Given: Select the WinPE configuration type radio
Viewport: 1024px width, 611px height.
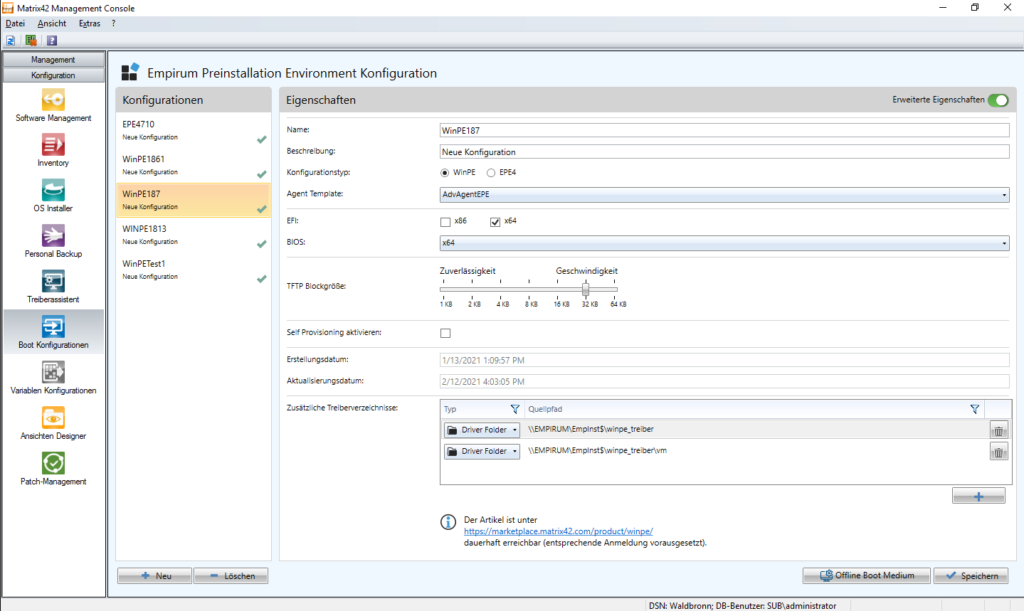Looking at the screenshot, I should click(x=445, y=173).
